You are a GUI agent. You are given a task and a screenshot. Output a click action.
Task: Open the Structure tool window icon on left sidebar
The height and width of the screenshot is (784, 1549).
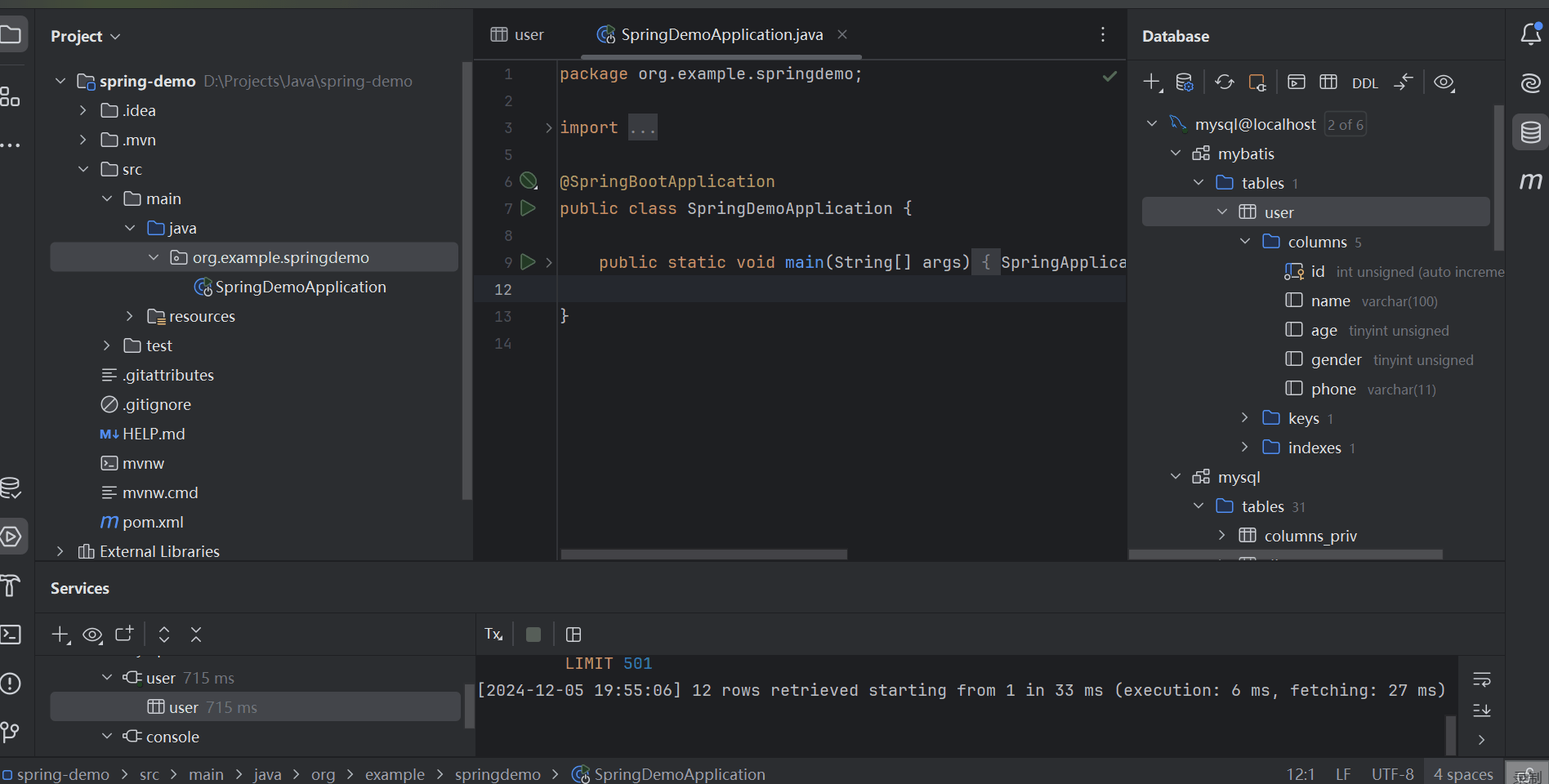click(x=11, y=96)
